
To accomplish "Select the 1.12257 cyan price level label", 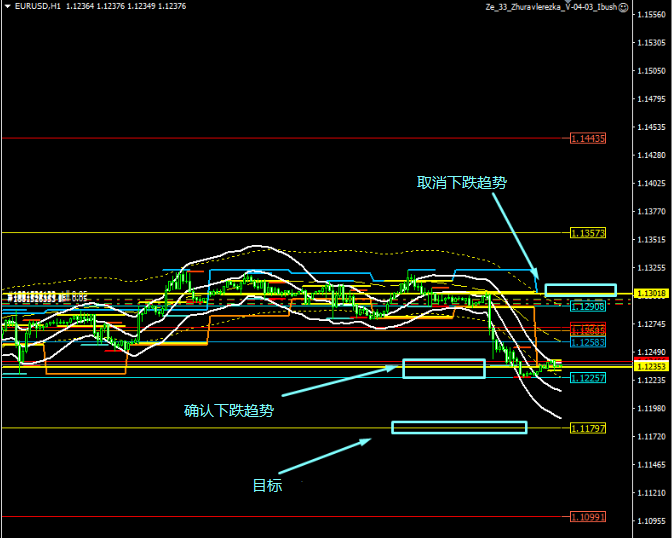I will [x=588, y=378].
